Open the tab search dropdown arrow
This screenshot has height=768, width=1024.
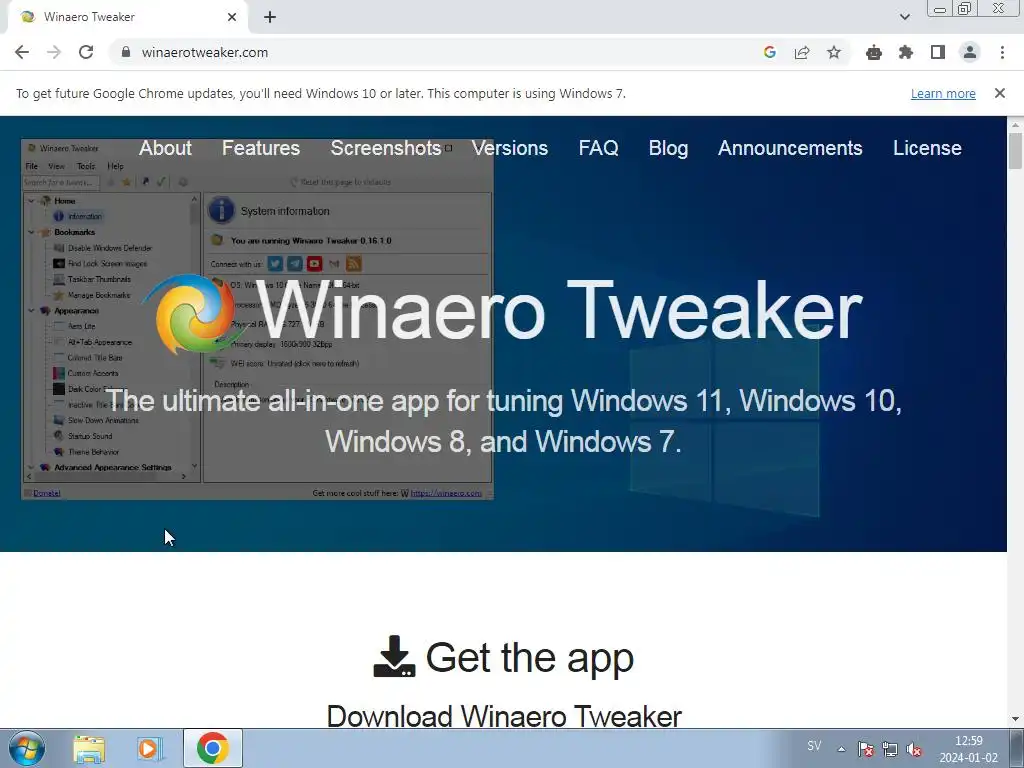pos(904,17)
